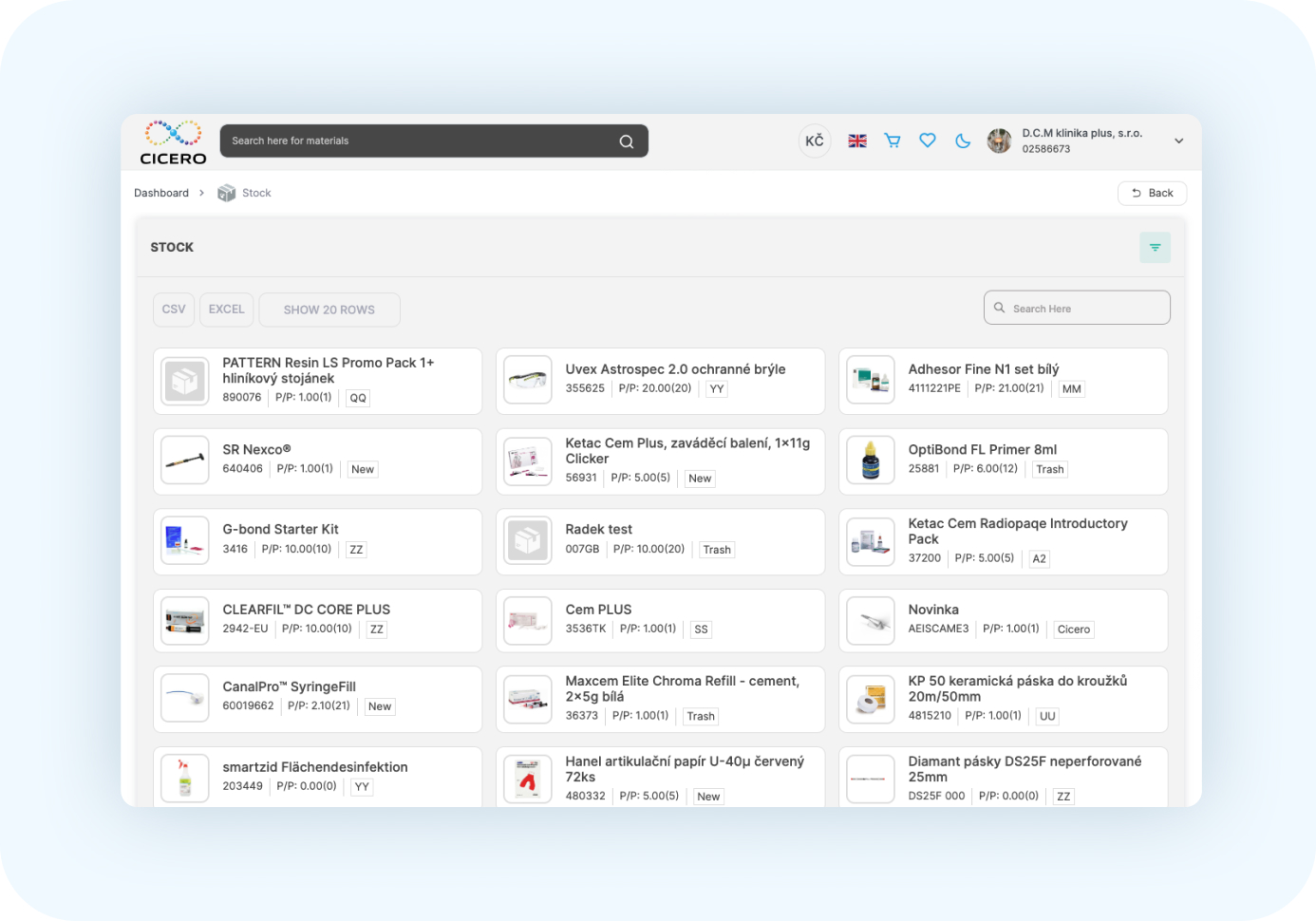Click the MM tag on Adhesor Fine
1316x921 pixels.
1072,389
